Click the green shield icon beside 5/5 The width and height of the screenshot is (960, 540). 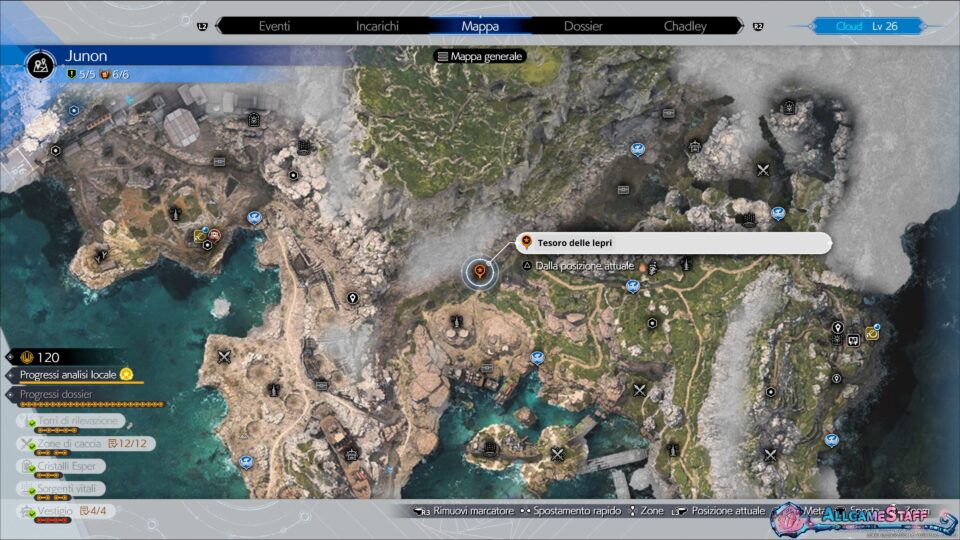(x=72, y=75)
